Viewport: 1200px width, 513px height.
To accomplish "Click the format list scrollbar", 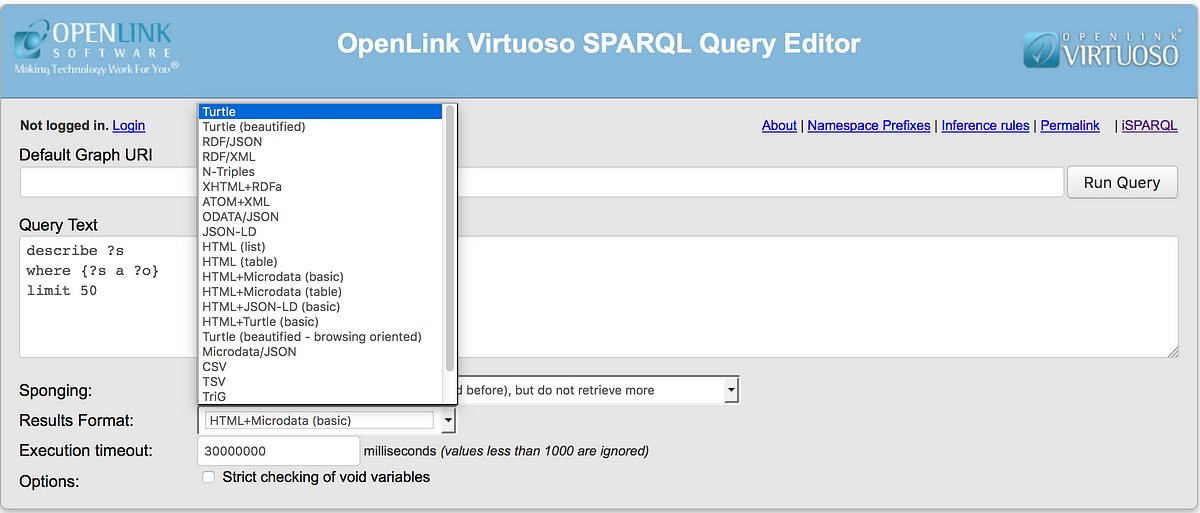I will coord(450,240).
